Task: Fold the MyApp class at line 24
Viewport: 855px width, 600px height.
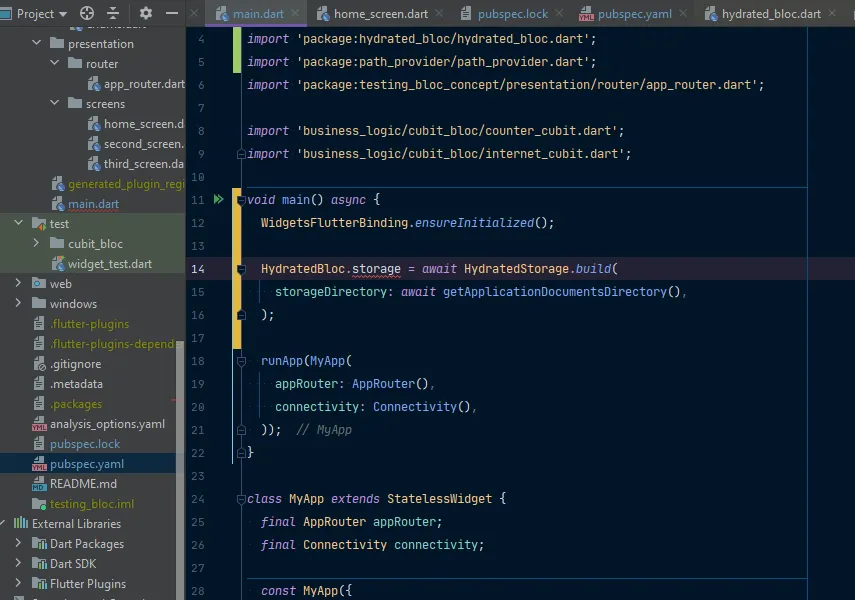Action: (x=240, y=499)
